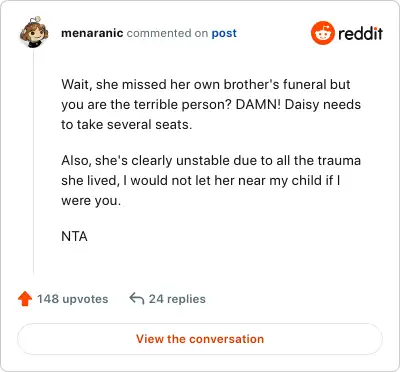
Task: Click the word 'DAMN!' in the comment
Action: coord(258,105)
